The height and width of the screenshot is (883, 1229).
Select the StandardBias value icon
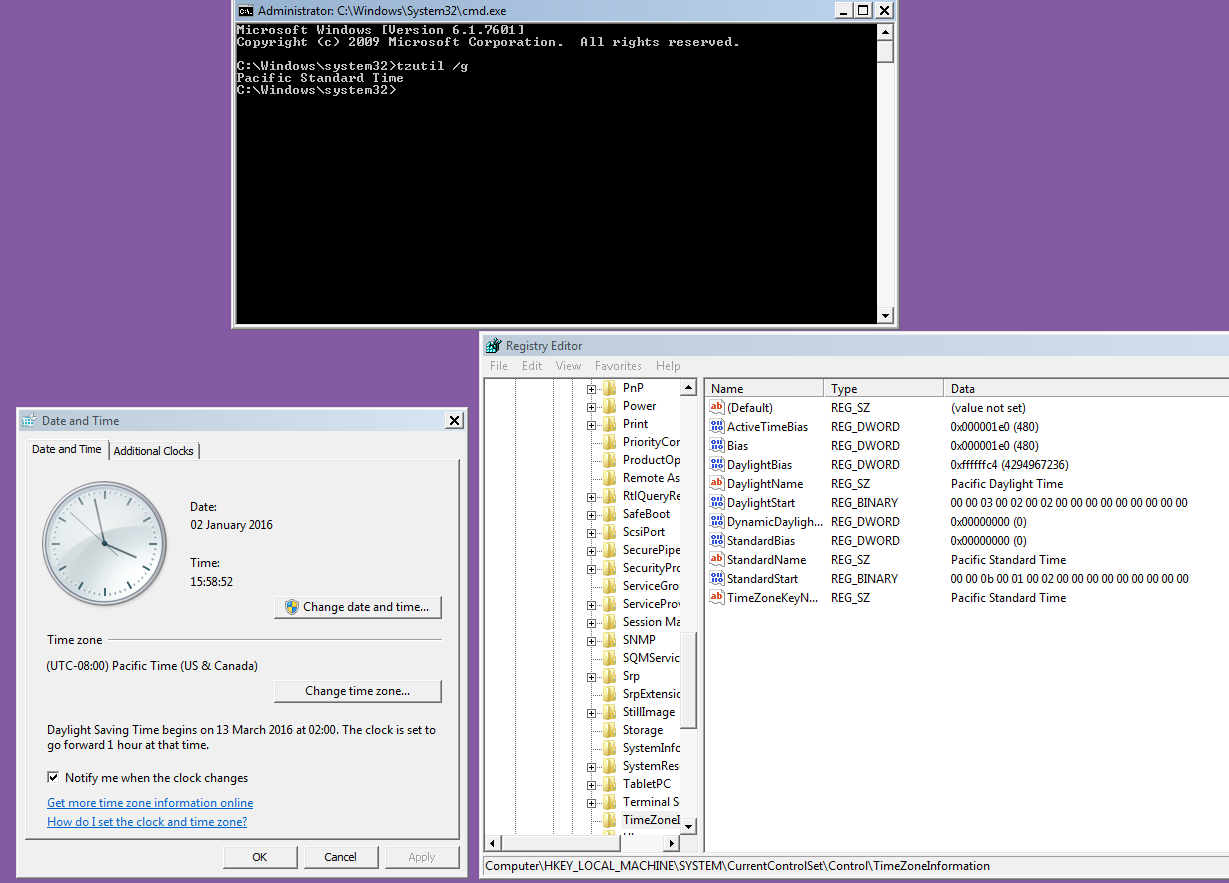click(716, 540)
